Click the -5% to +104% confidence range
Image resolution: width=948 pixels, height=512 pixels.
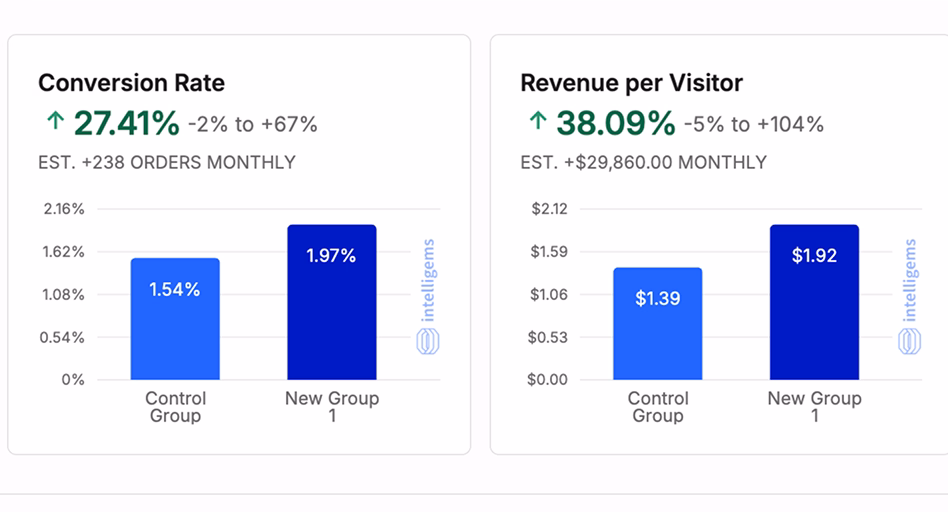[x=754, y=125]
